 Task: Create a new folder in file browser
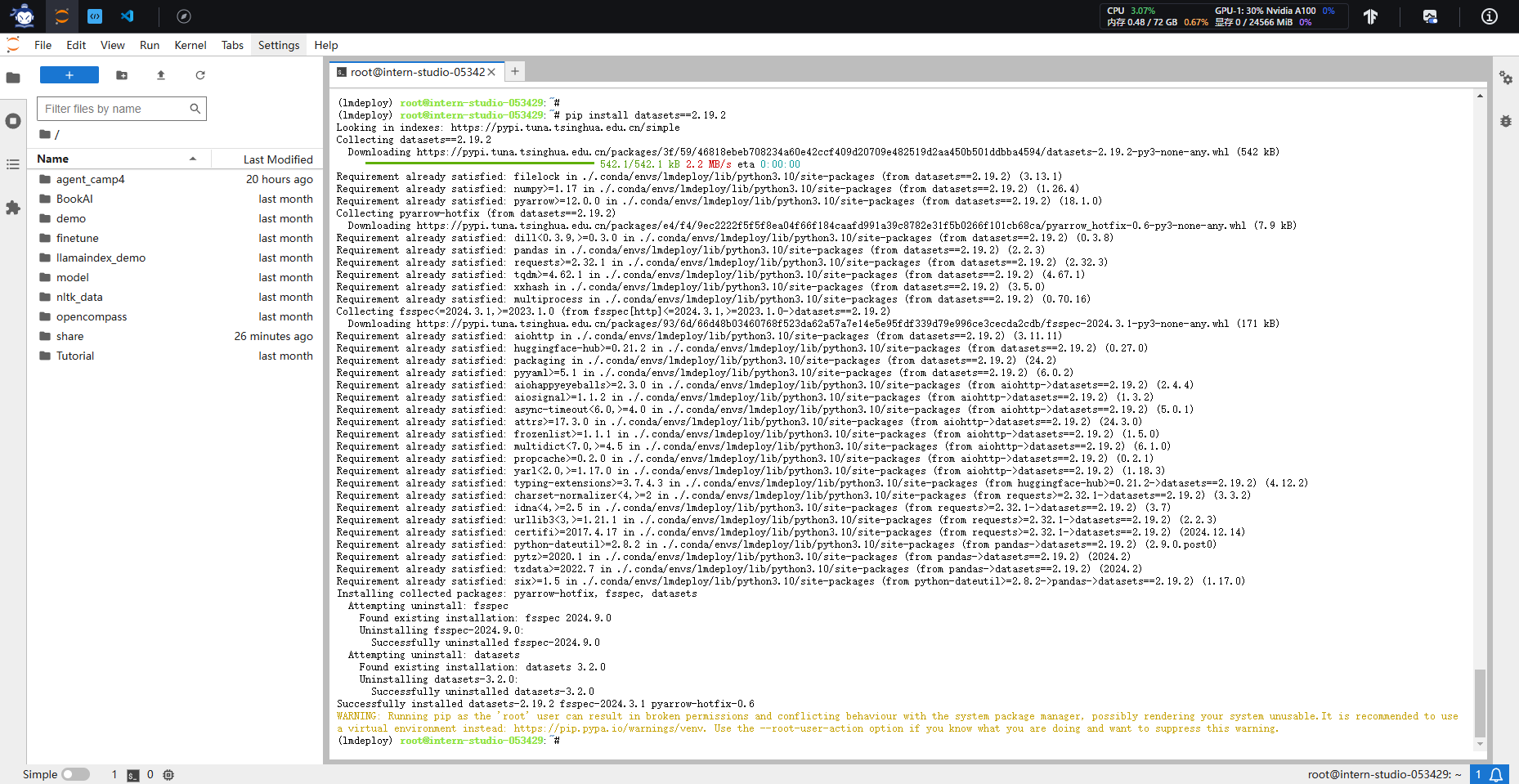point(122,75)
